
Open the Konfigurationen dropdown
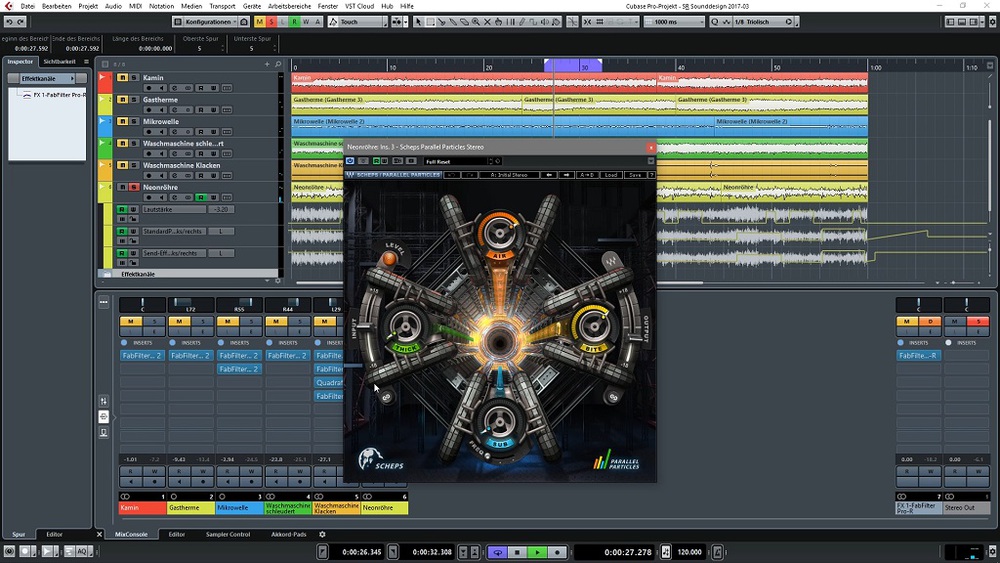point(210,22)
